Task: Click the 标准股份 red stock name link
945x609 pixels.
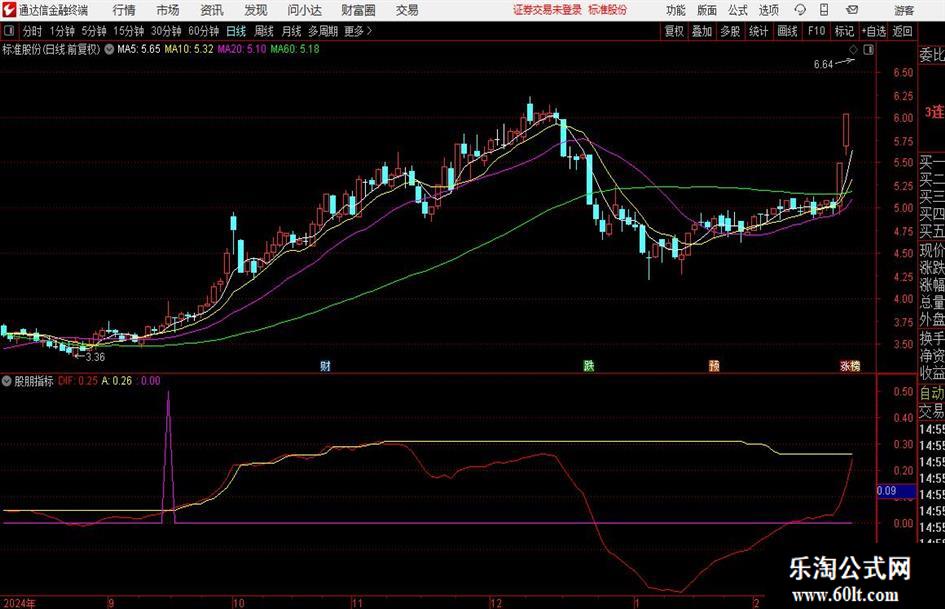Action: (608, 10)
